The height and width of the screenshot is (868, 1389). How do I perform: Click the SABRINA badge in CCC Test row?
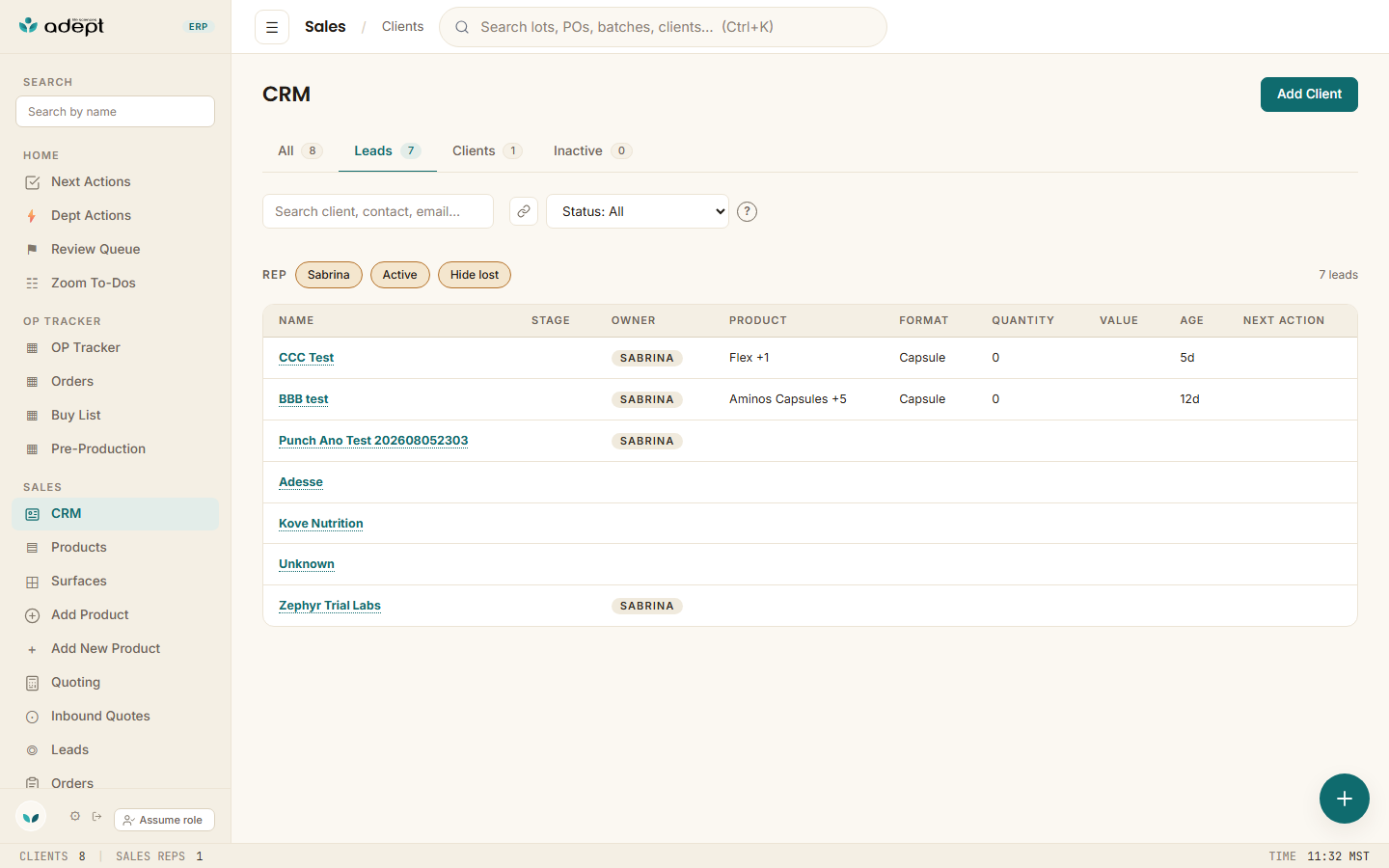647,358
